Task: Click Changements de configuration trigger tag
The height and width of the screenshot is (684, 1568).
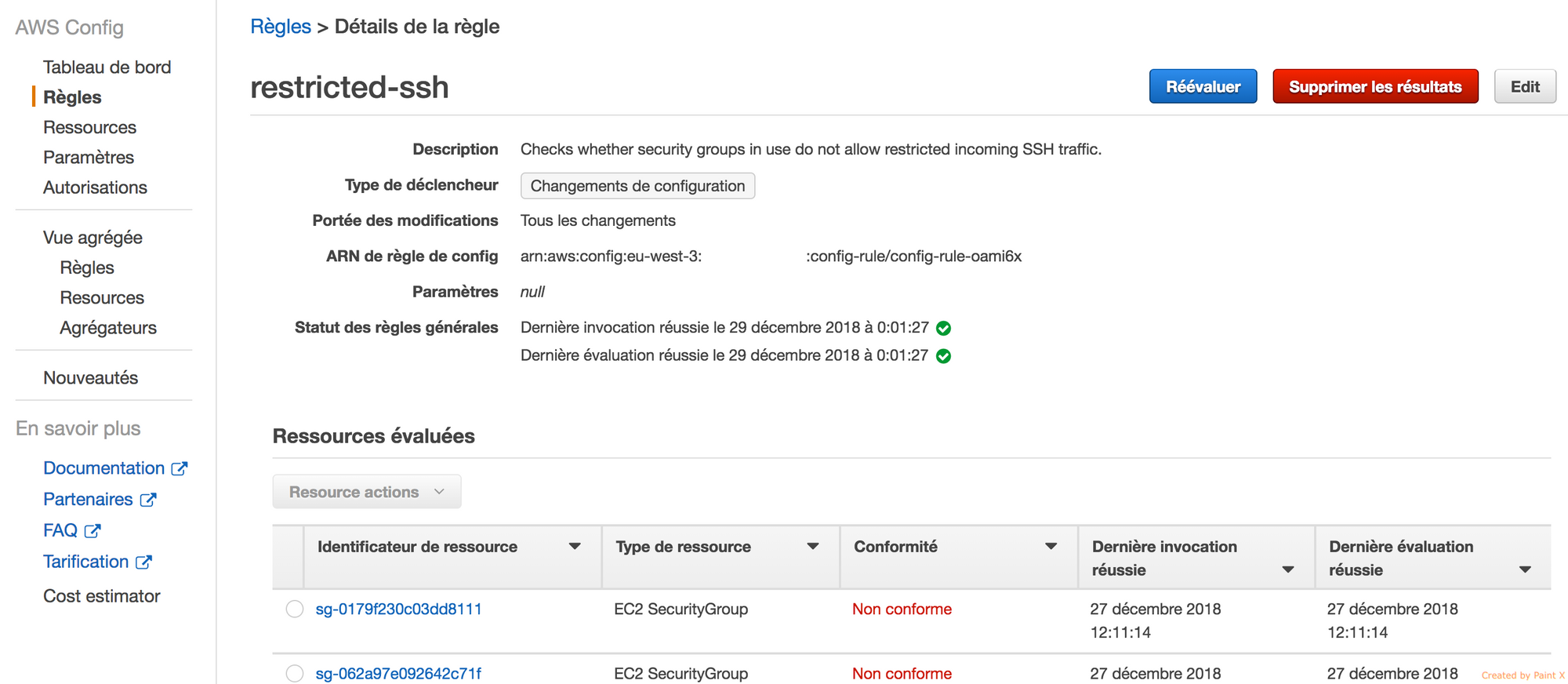Action: [x=637, y=186]
